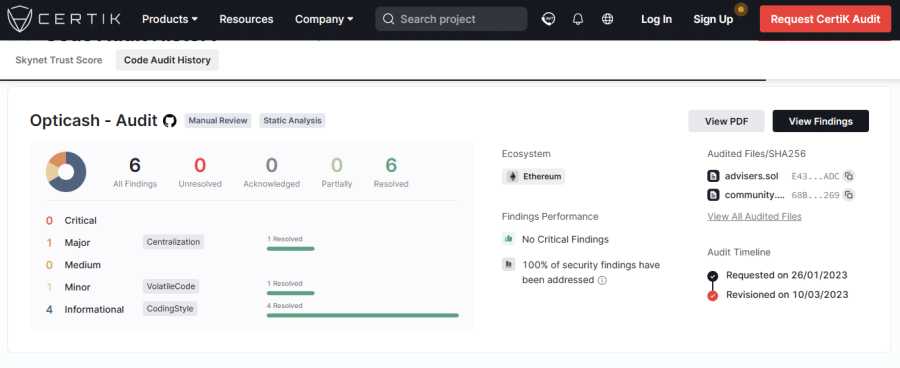Open the community file name
Image resolution: width=900 pixels, height=368 pixels.
click(754, 195)
